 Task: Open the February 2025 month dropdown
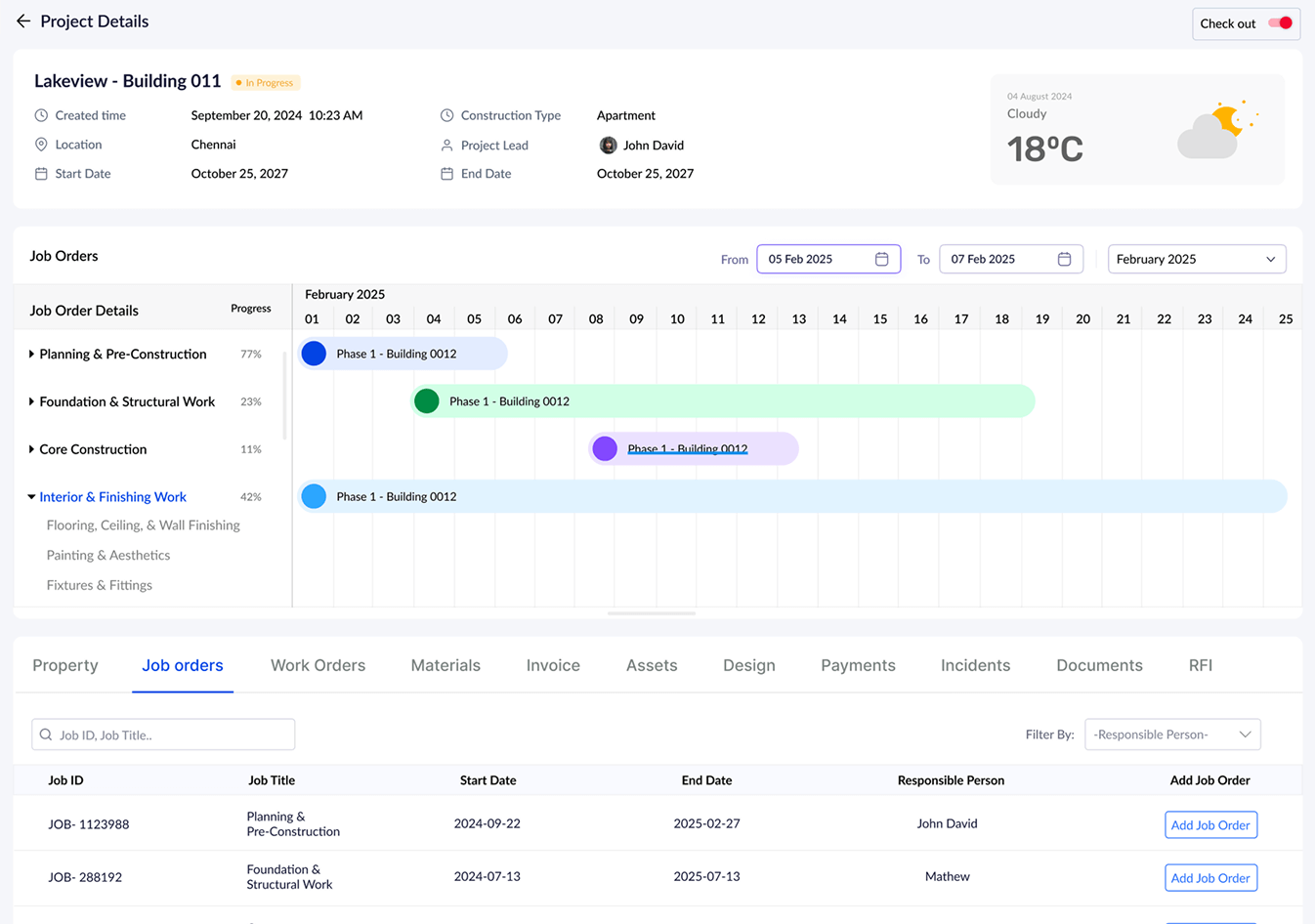click(1196, 259)
